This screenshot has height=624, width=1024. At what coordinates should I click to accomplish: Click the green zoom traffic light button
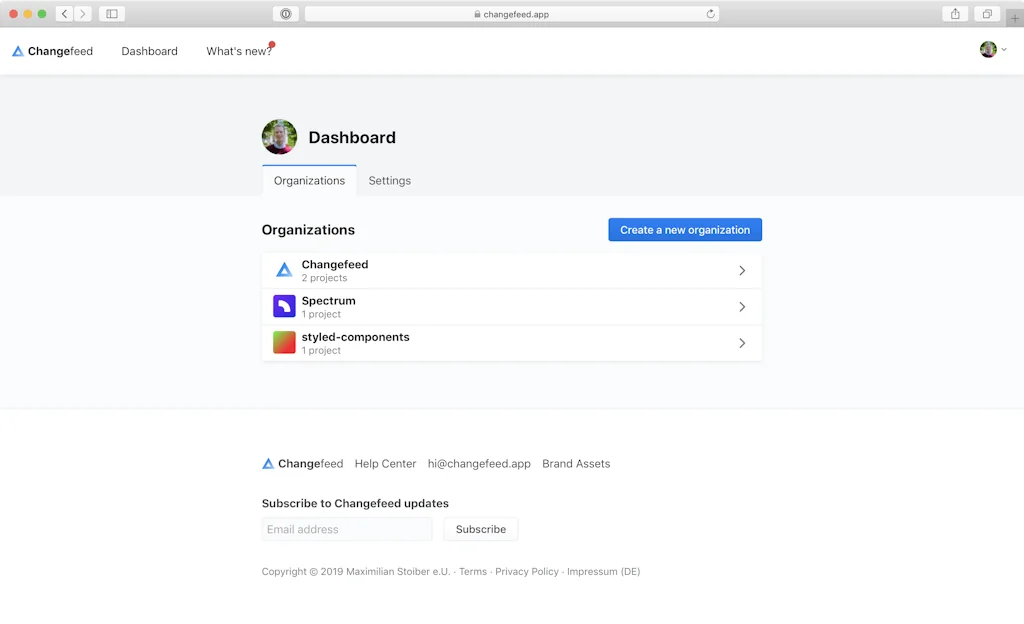(42, 14)
